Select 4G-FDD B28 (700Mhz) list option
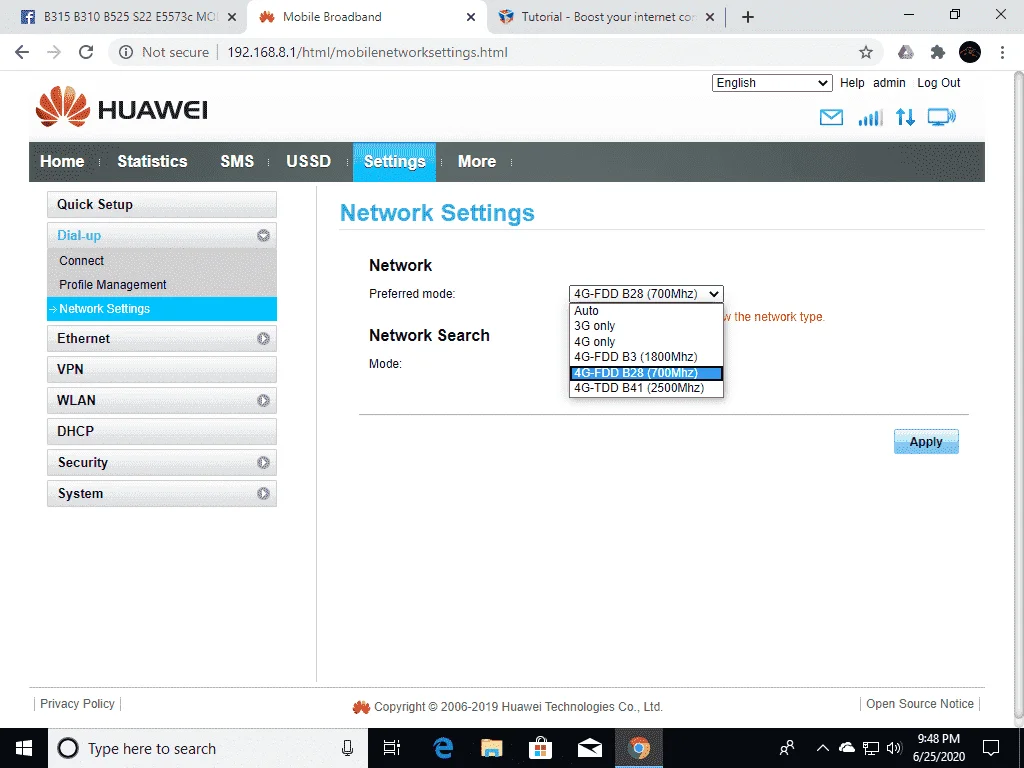 (647, 373)
